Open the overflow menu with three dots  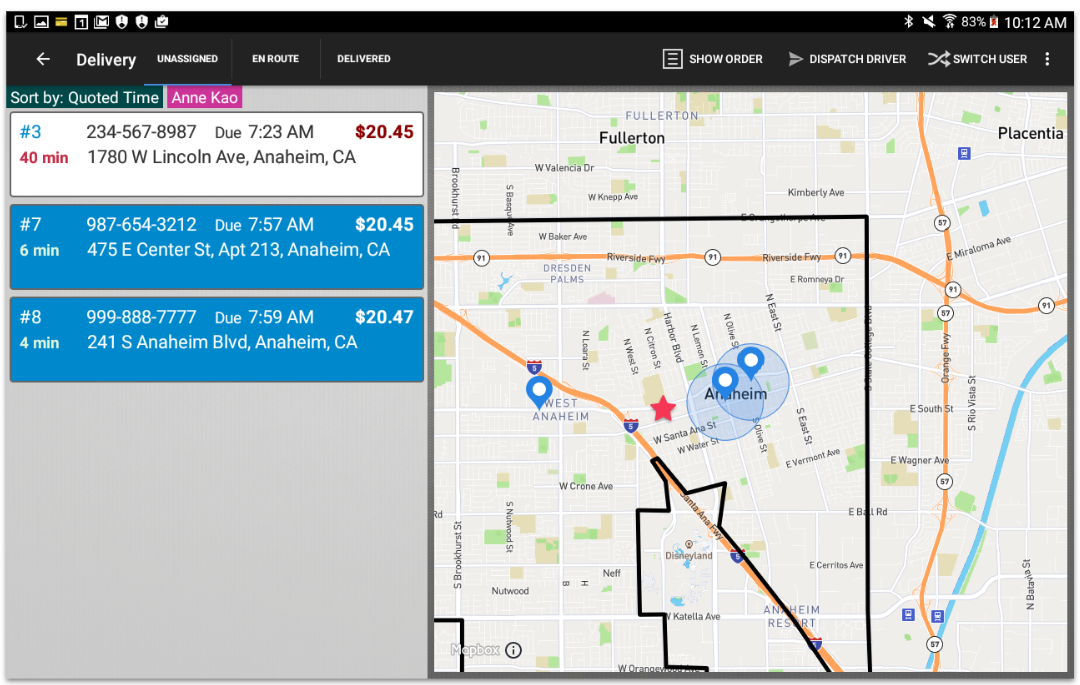[1047, 59]
